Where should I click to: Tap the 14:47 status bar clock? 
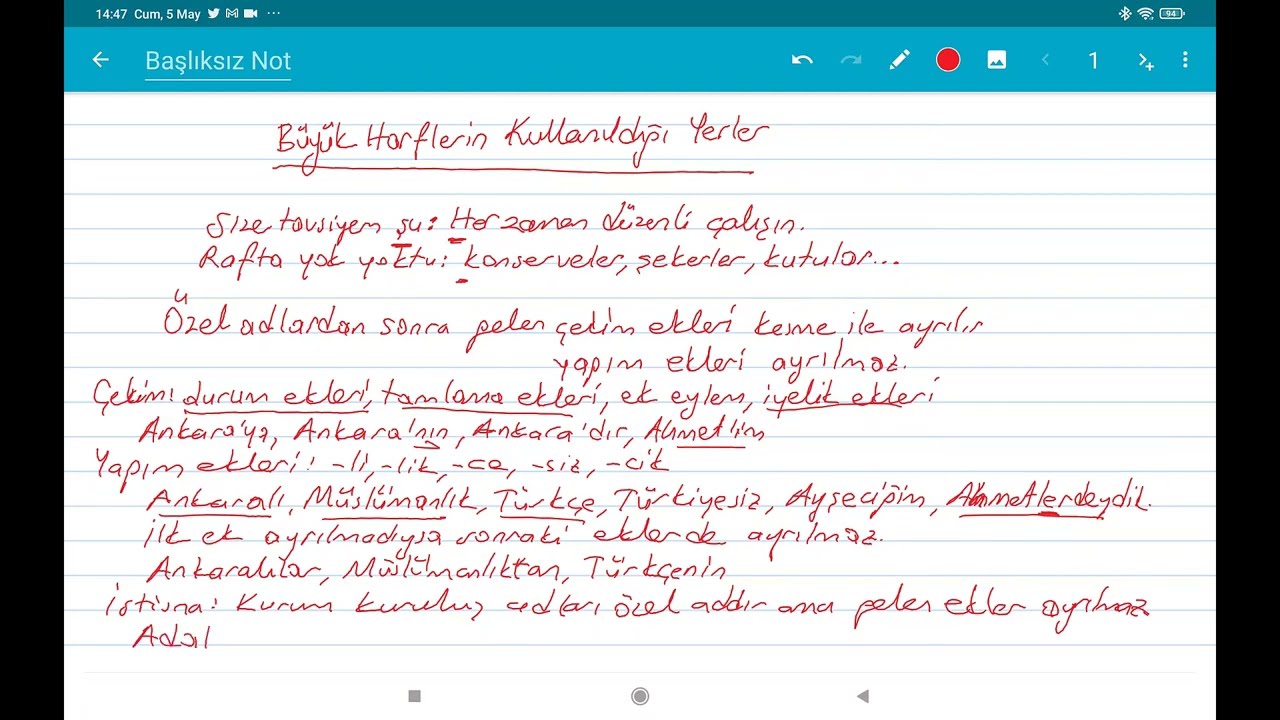click(x=111, y=14)
